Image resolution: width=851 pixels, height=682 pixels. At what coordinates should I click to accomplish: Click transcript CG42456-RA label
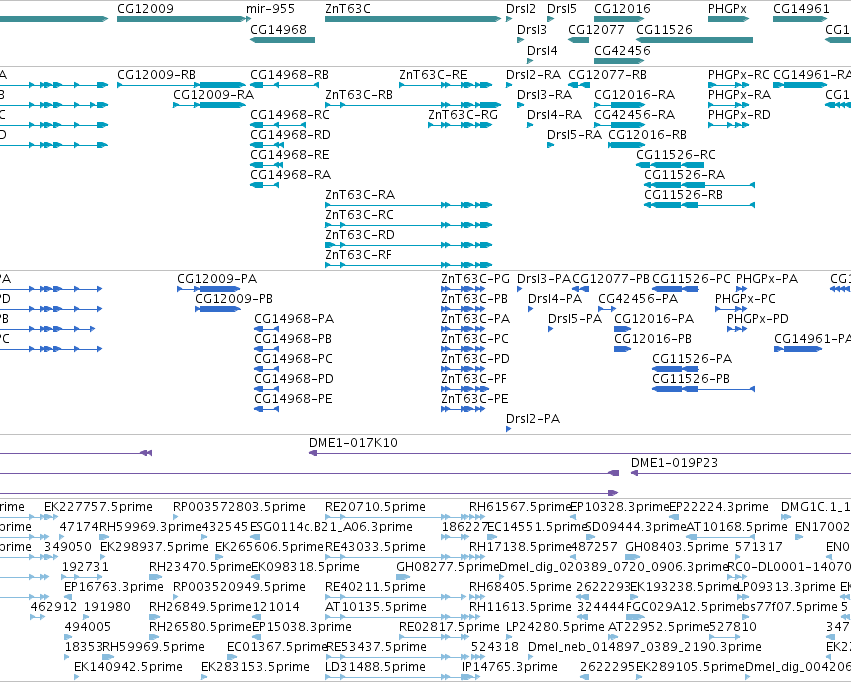coord(634,114)
